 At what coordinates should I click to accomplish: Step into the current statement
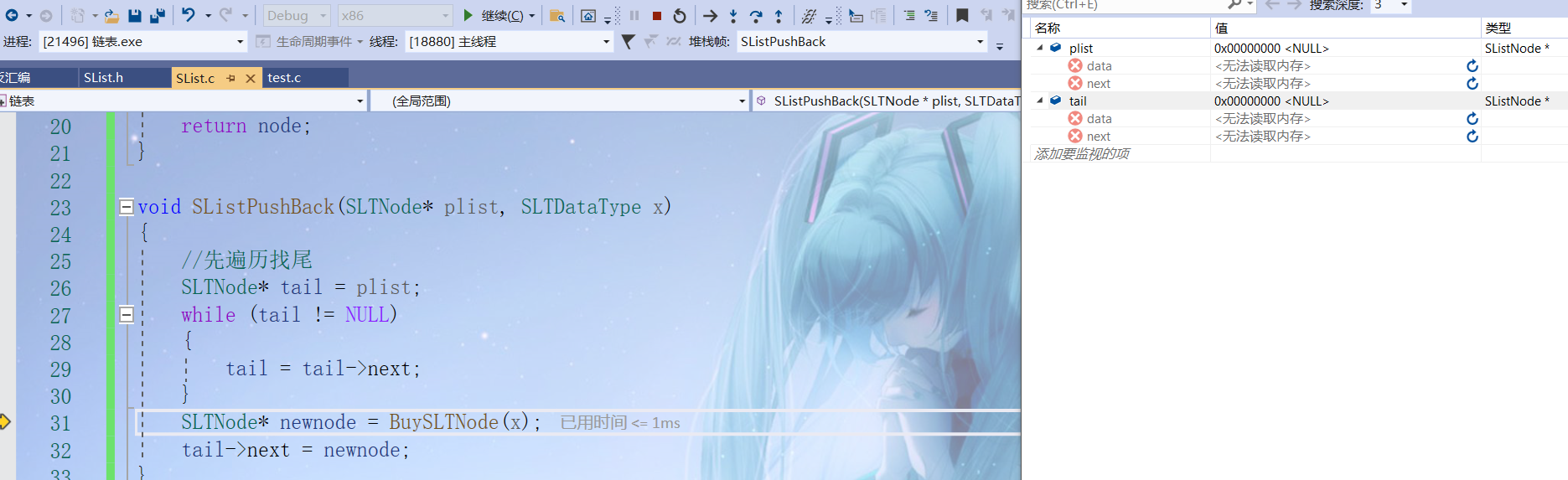pos(733,15)
